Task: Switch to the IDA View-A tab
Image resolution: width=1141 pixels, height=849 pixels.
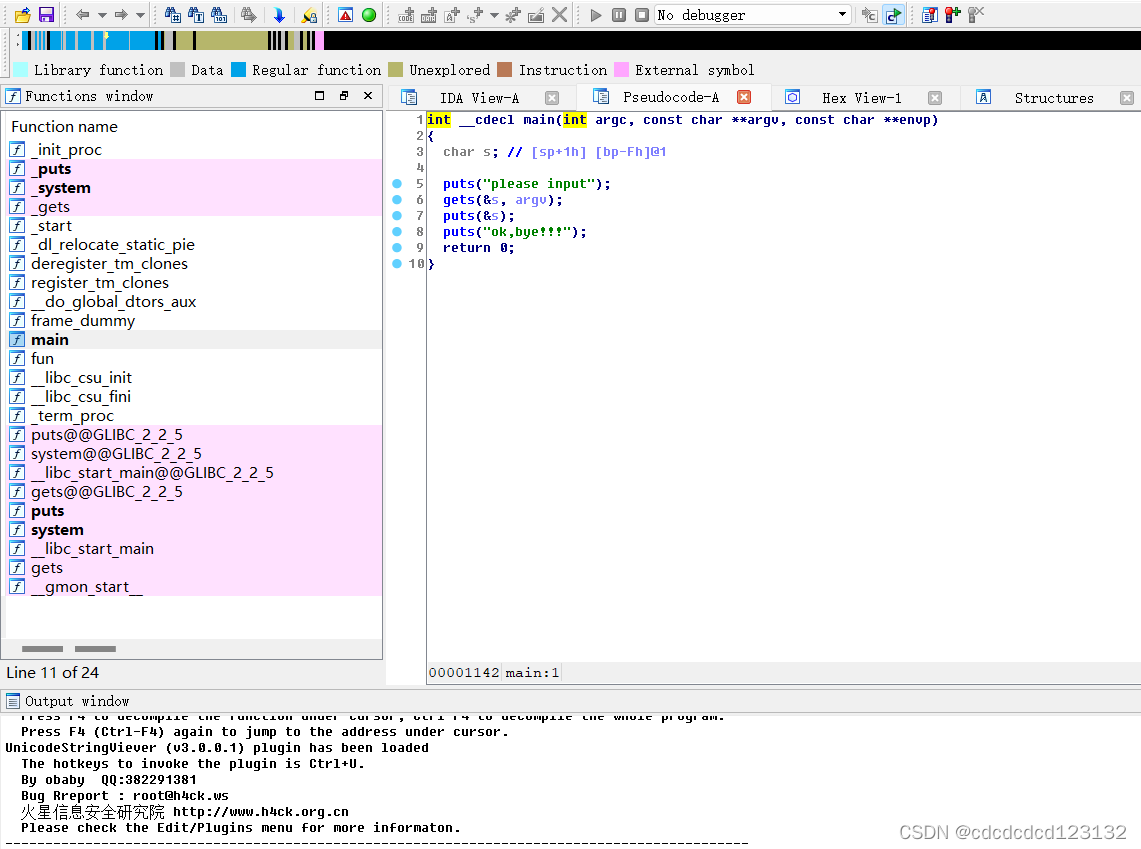Action: tap(480, 97)
